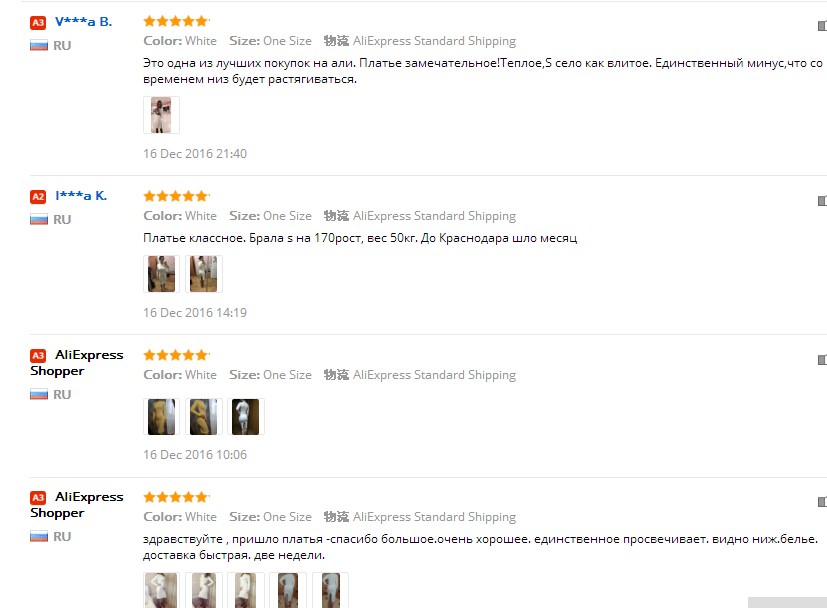Open reviewer profile V***a B.
The width and height of the screenshot is (827, 608).
[x=83, y=22]
